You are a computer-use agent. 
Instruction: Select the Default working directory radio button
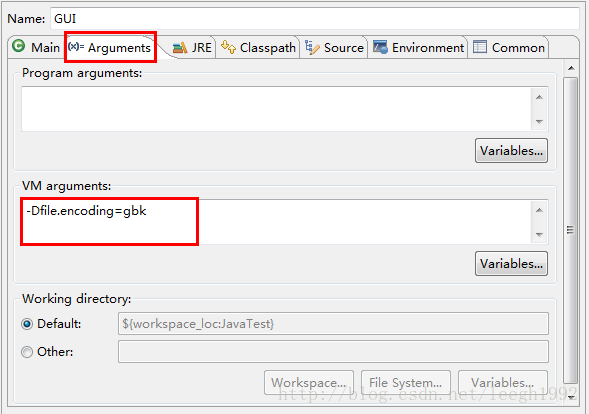27,324
